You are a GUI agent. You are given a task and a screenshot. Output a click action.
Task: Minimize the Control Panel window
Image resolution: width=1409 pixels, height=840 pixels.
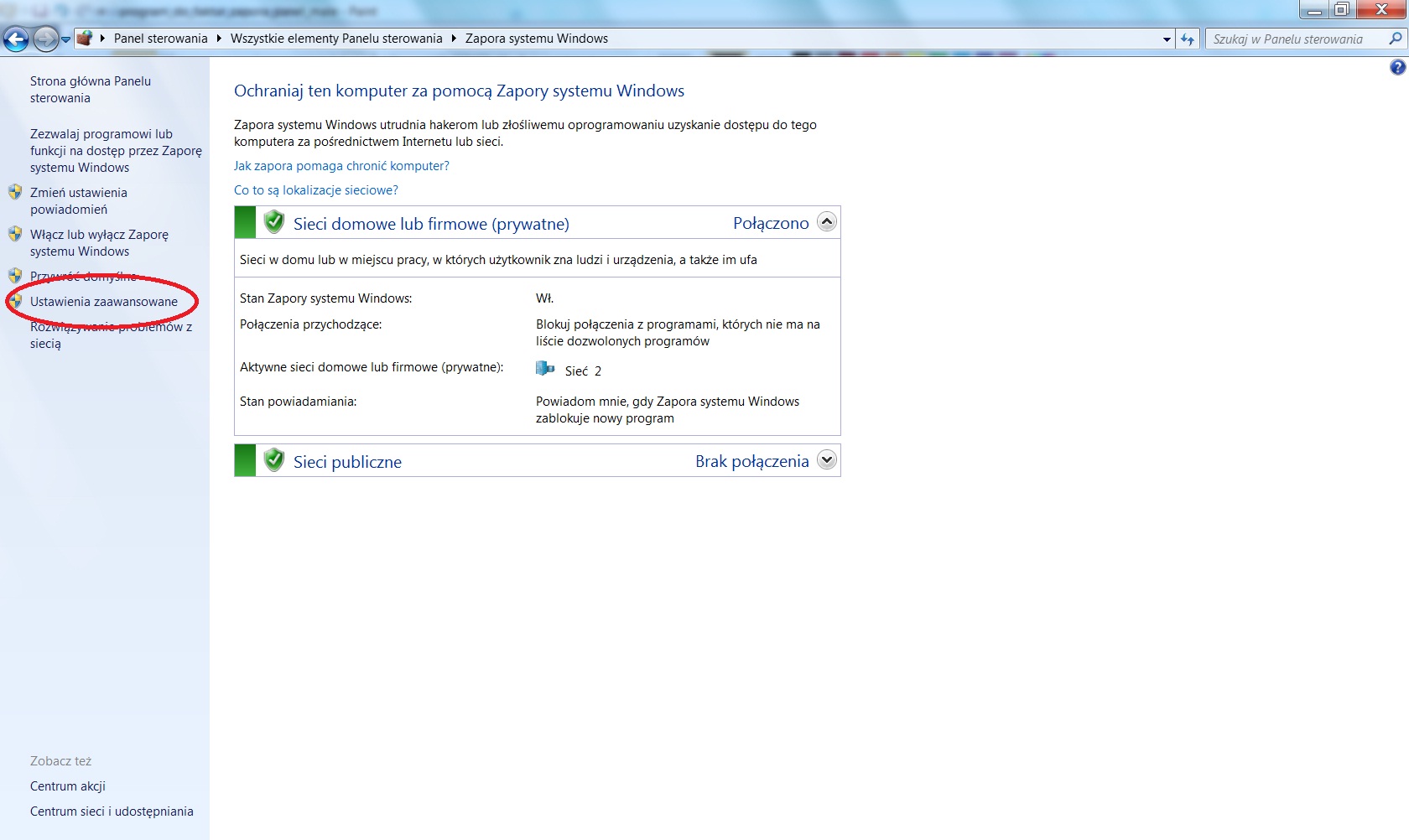(x=1314, y=9)
